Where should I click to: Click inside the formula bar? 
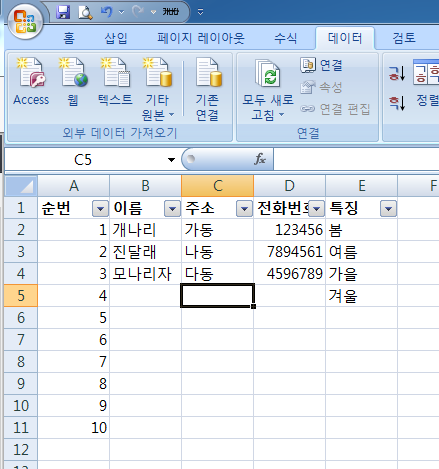pos(356,160)
